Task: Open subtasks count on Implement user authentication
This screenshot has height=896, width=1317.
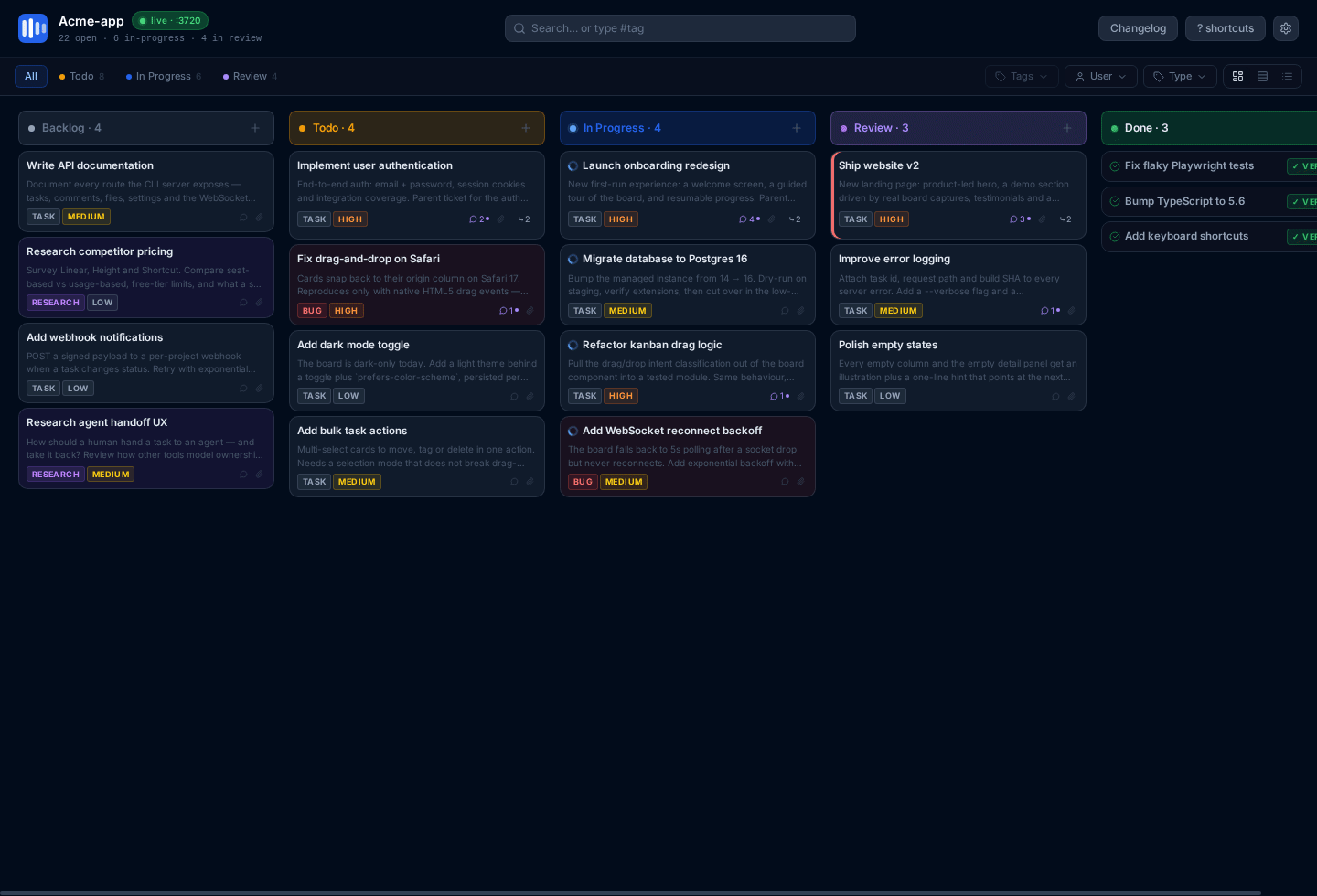Action: [x=524, y=219]
